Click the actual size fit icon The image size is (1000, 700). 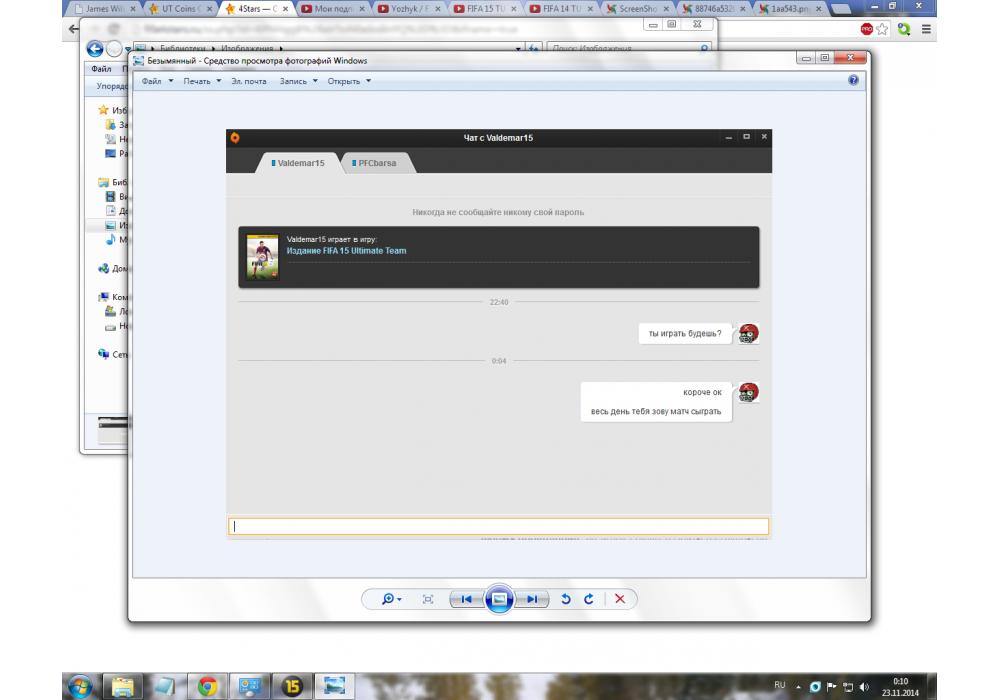[428, 599]
